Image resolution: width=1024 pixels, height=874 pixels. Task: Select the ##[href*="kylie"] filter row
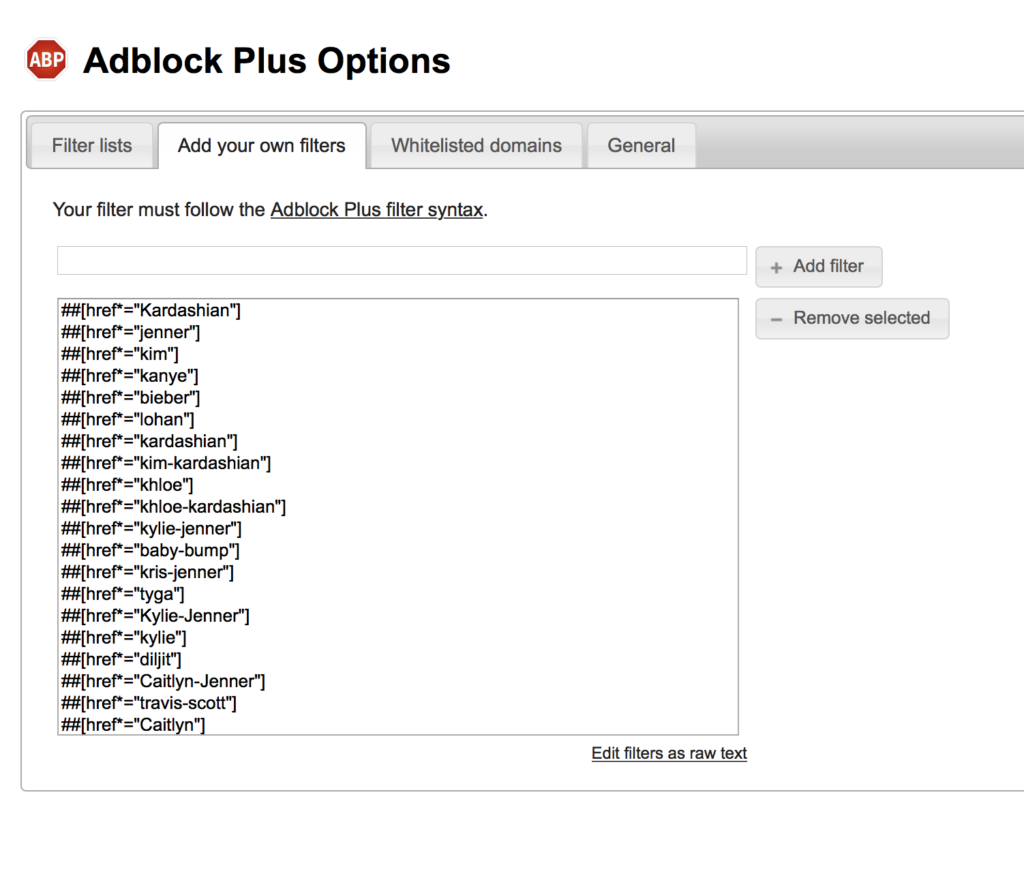[x=398, y=638]
